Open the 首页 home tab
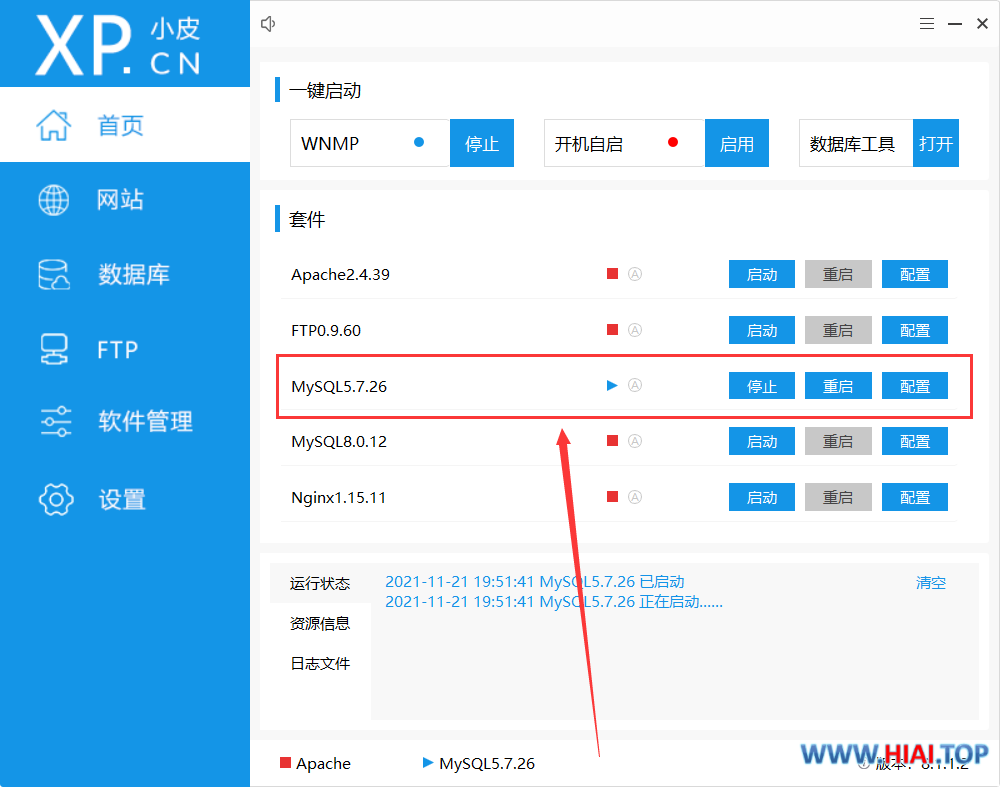1000x787 pixels. [125, 125]
